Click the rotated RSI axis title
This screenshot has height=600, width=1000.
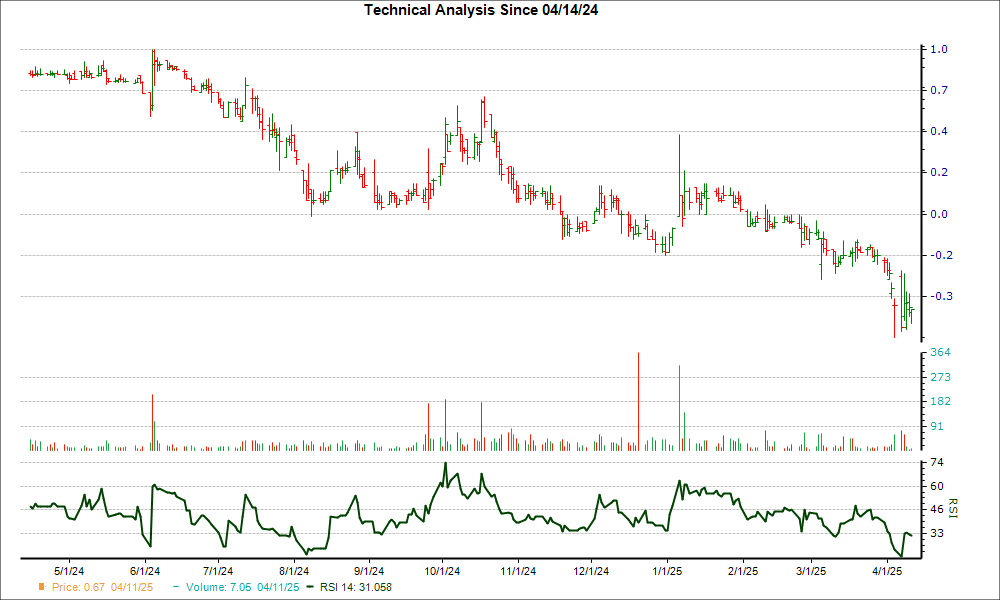tap(954, 508)
